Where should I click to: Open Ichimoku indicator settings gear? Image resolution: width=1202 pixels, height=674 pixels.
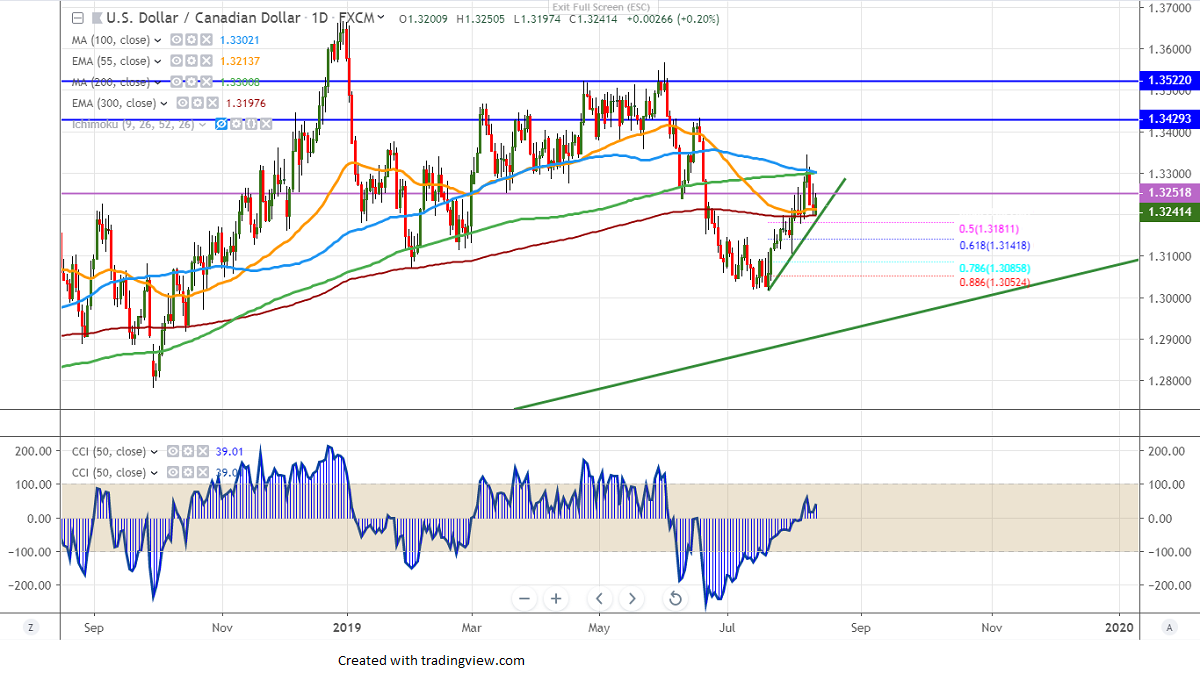[236, 124]
